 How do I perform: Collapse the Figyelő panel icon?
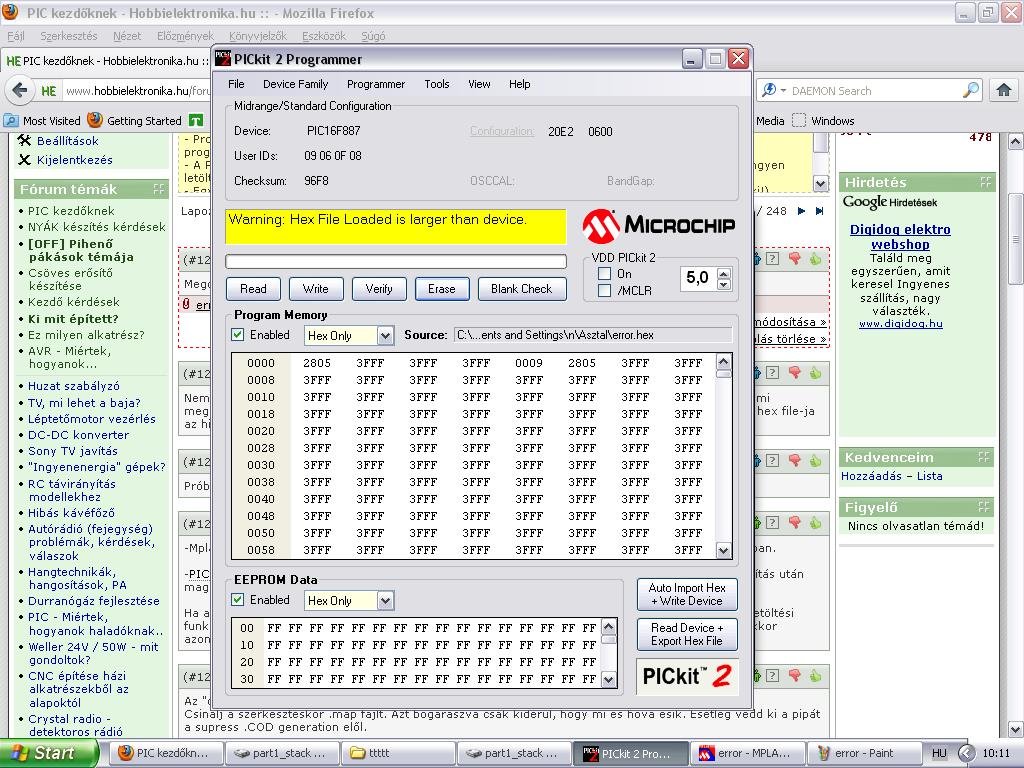click(x=984, y=507)
